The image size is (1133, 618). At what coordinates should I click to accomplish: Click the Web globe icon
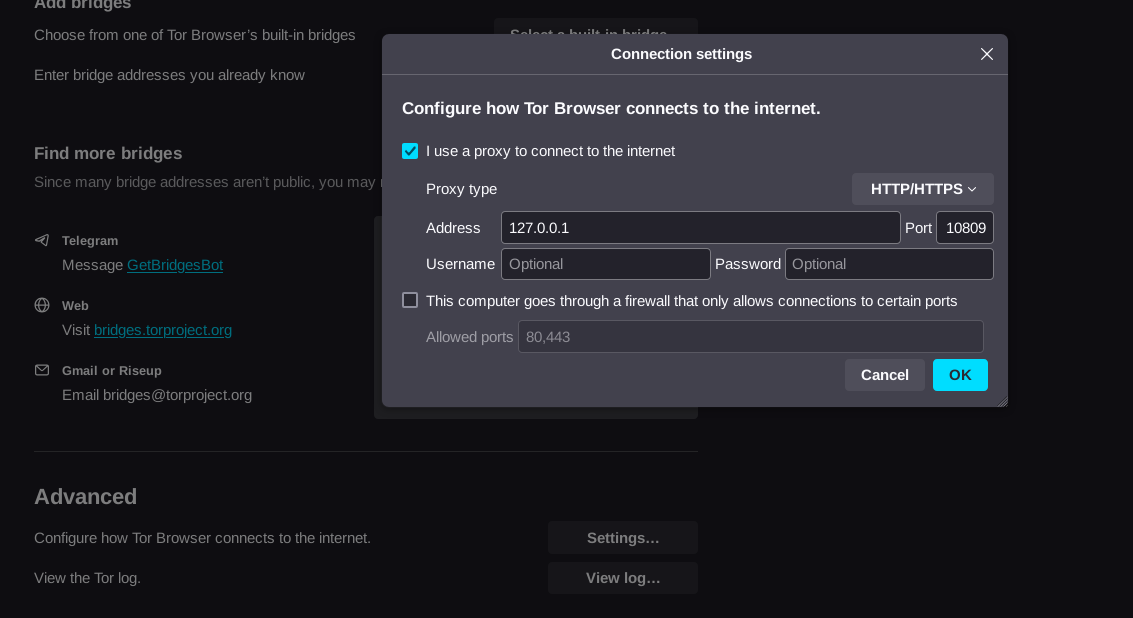(x=42, y=305)
